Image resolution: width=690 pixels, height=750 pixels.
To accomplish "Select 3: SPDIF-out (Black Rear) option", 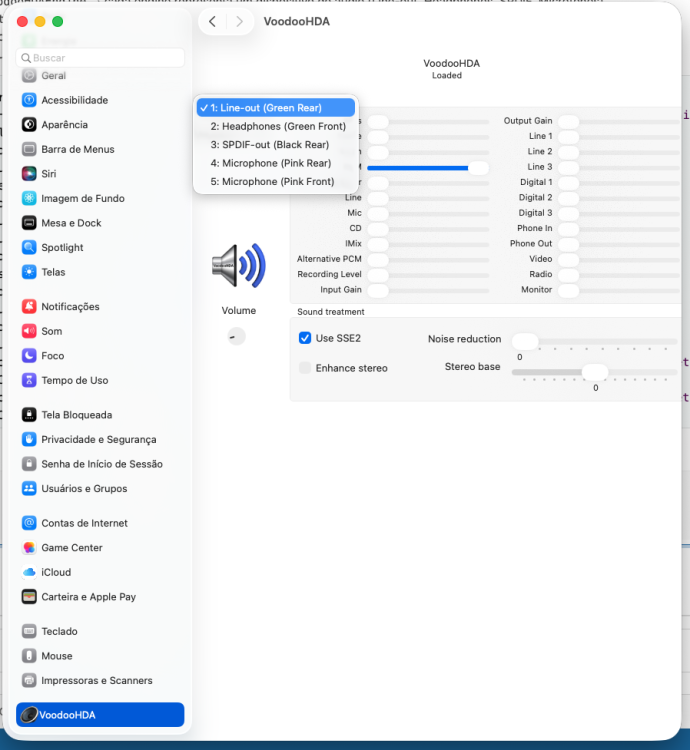I will point(276,144).
